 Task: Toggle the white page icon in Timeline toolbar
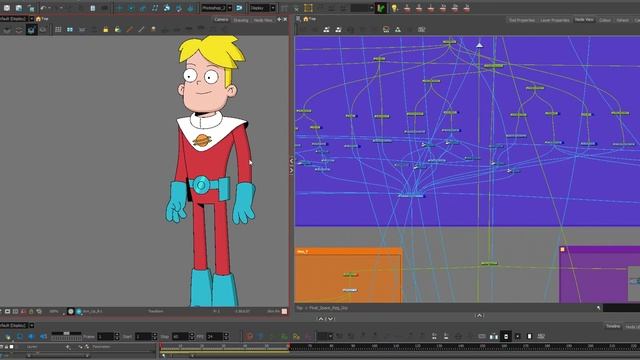(x=529, y=336)
